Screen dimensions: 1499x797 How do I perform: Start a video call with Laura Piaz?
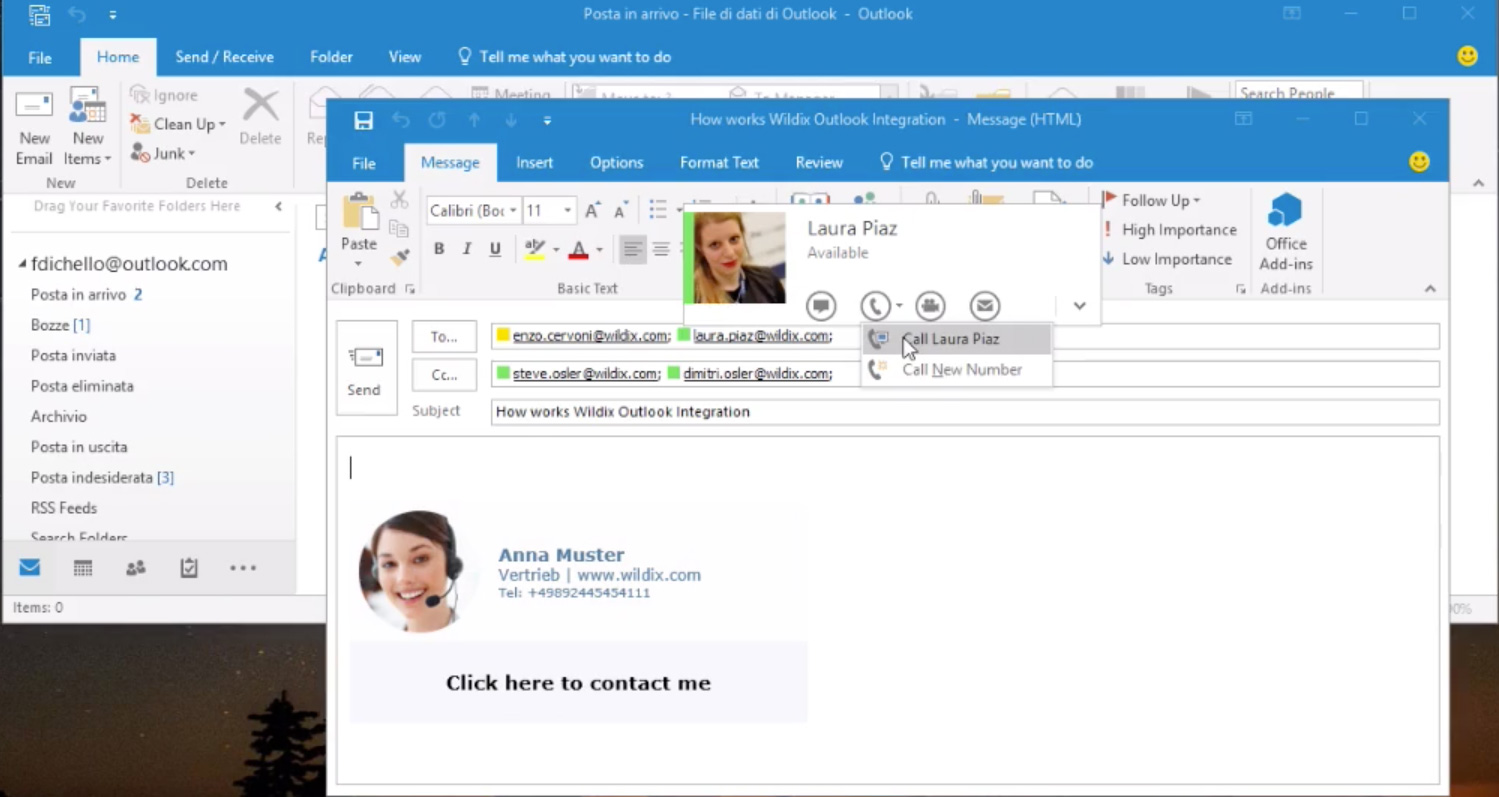tap(929, 306)
